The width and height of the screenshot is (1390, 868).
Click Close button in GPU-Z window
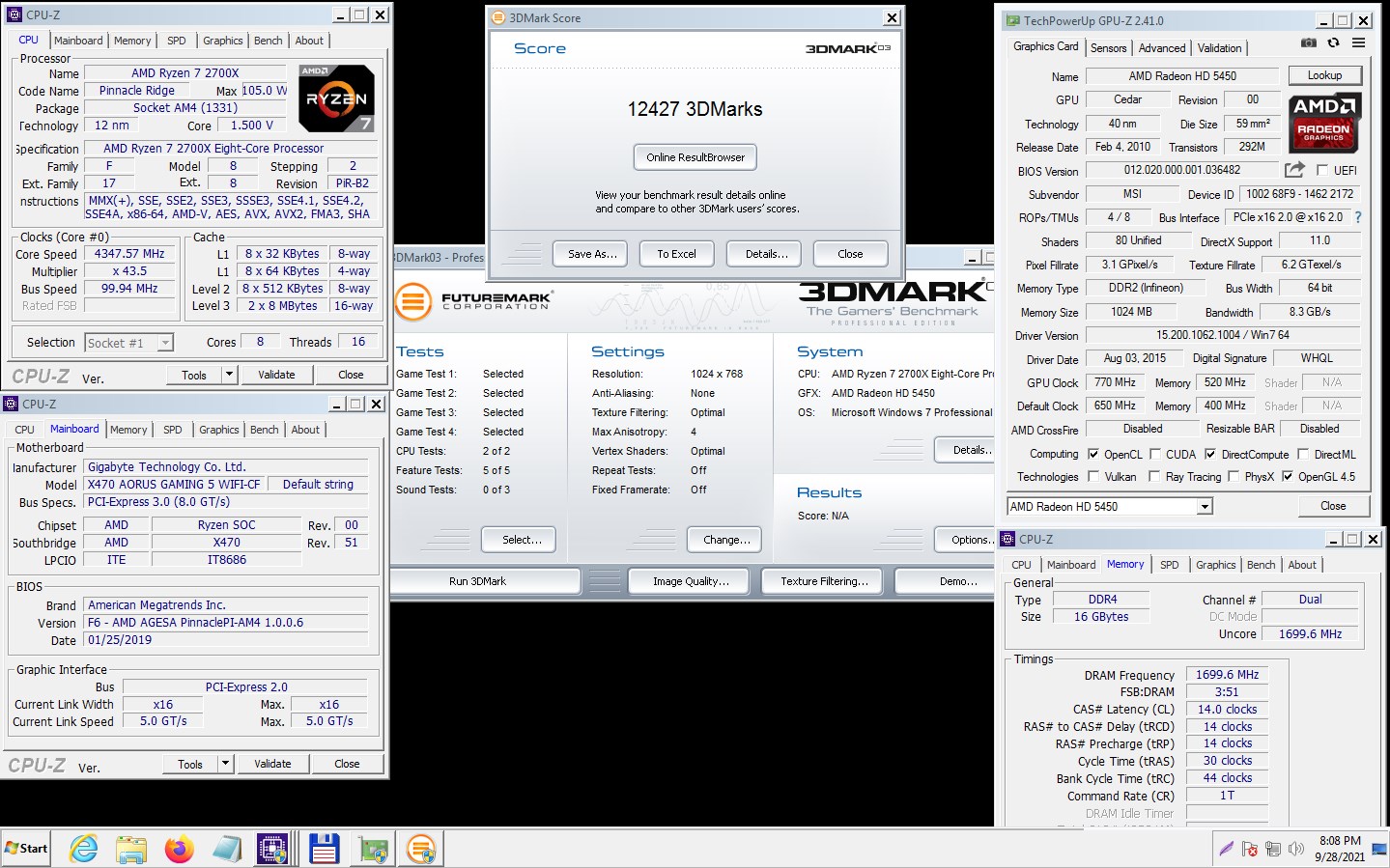point(1333,506)
